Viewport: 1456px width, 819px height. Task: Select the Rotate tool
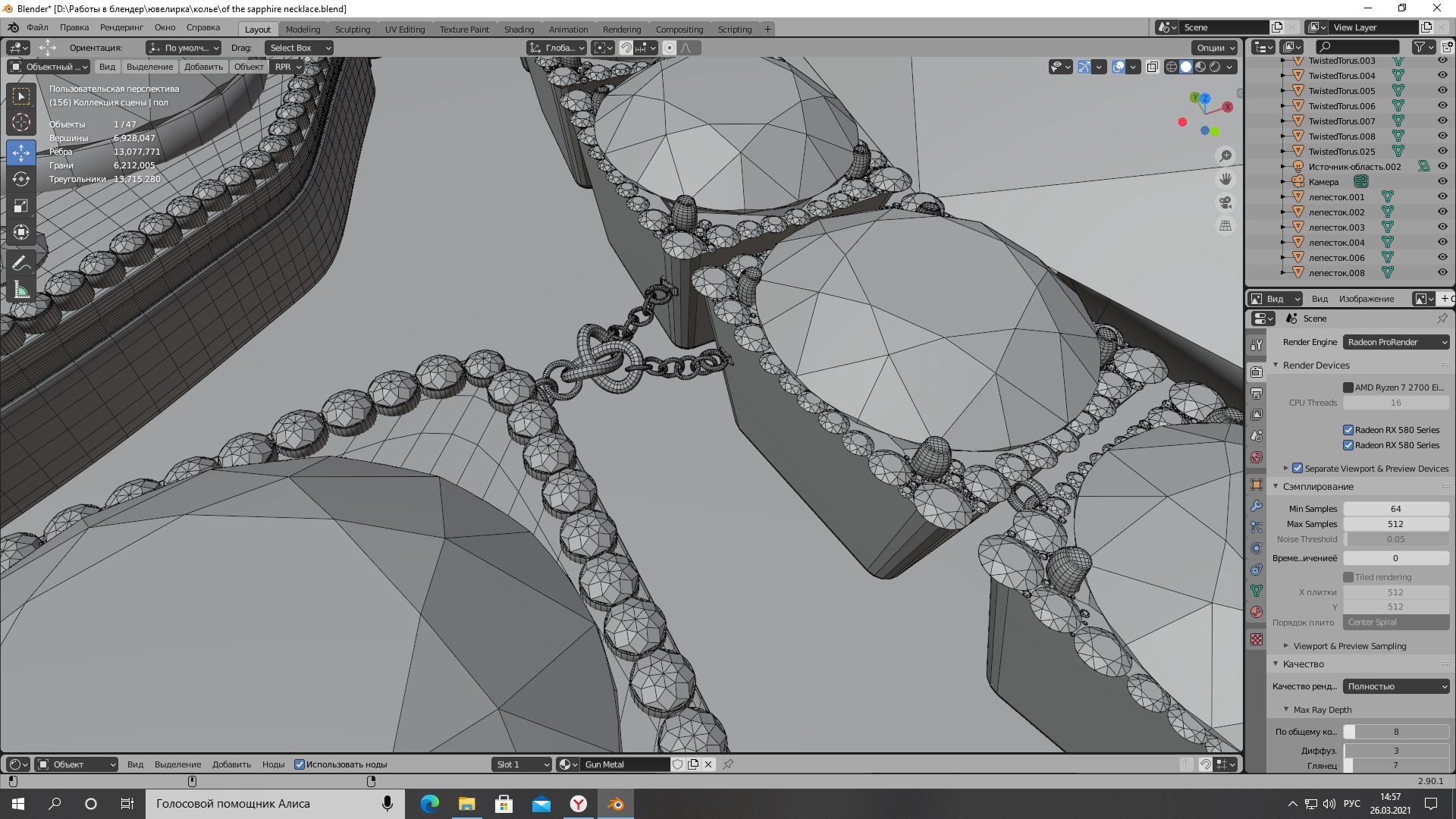click(21, 179)
